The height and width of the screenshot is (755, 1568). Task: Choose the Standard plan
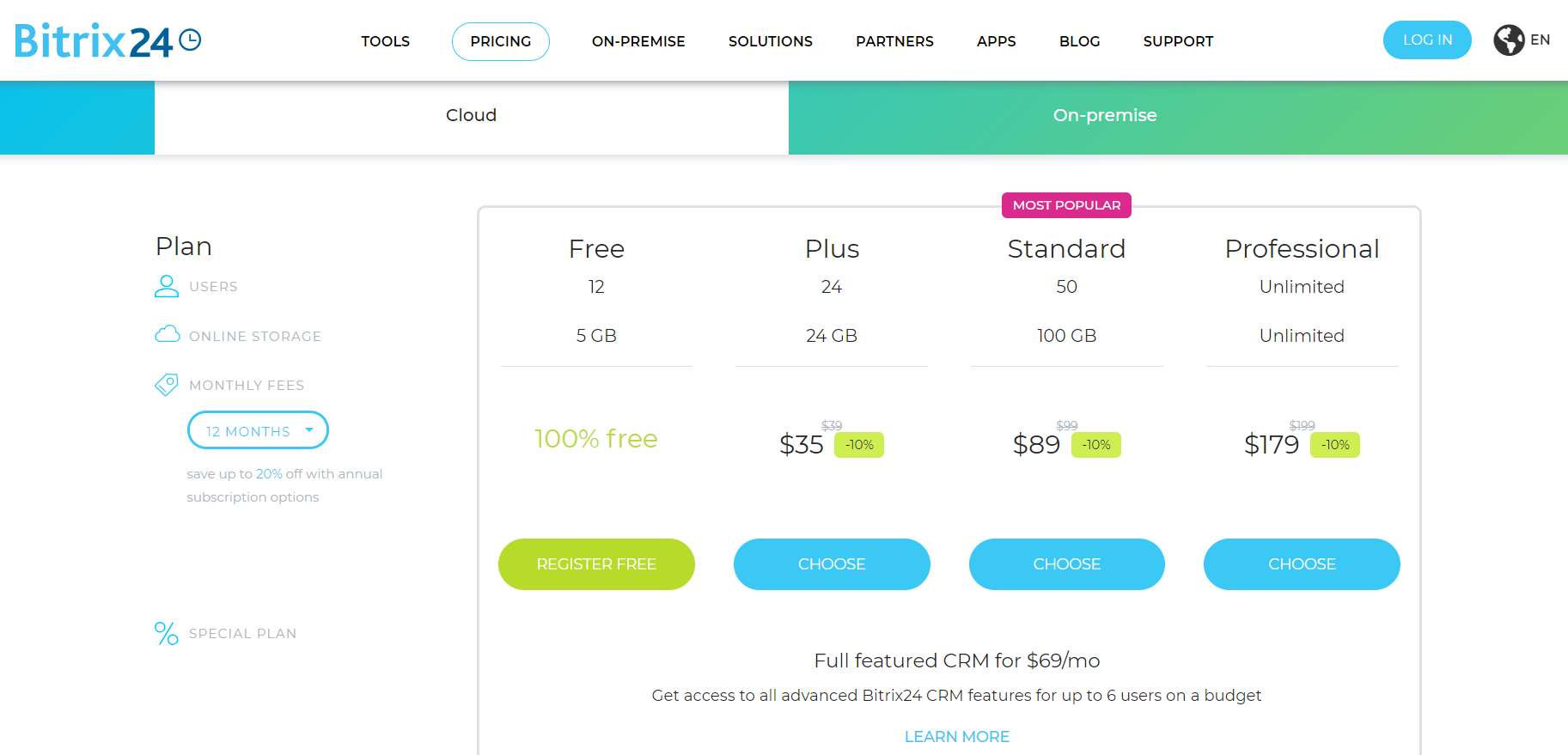pos(1066,564)
